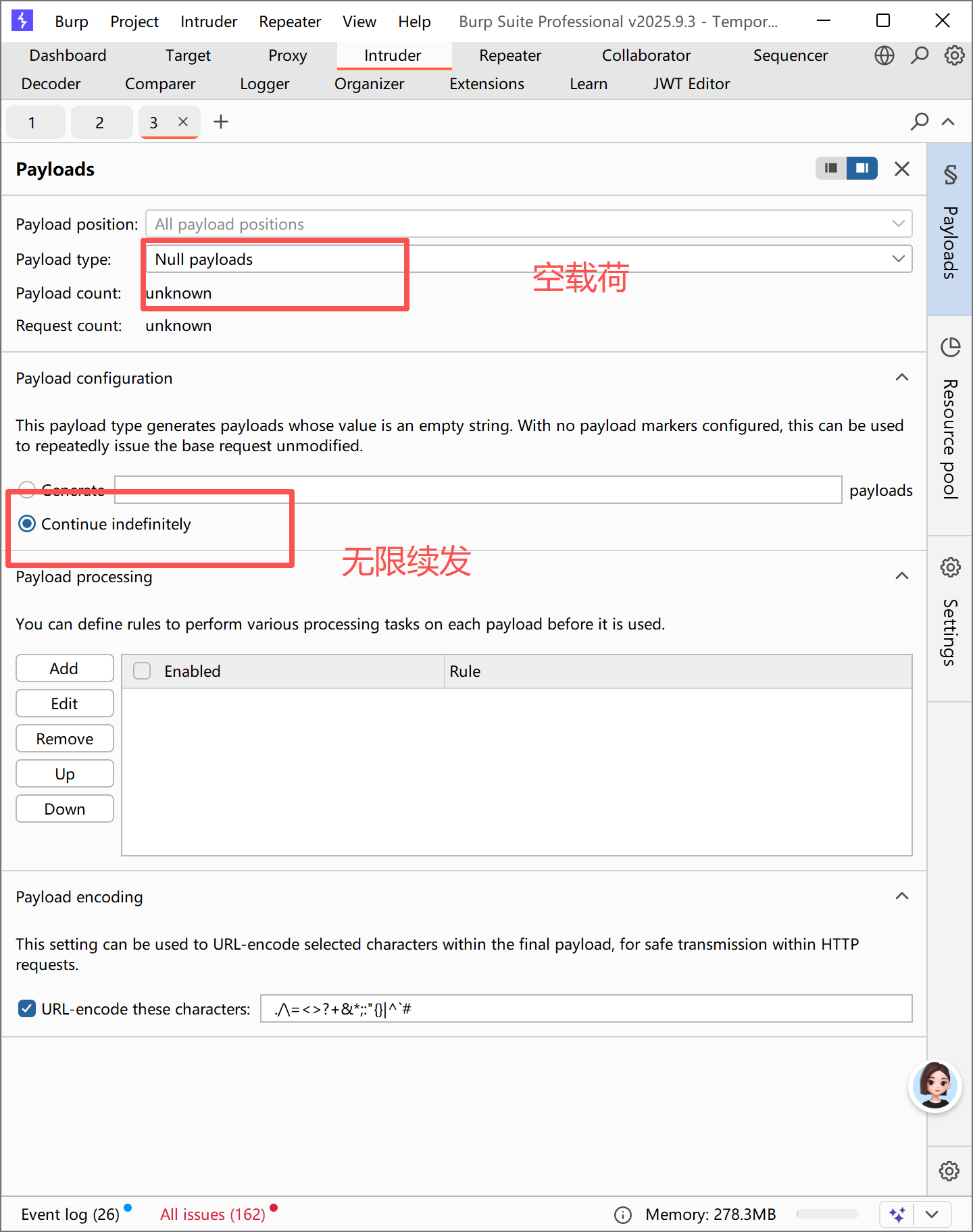This screenshot has height=1232, width=973.
Task: Close Intruder tab 3
Action: [182, 122]
